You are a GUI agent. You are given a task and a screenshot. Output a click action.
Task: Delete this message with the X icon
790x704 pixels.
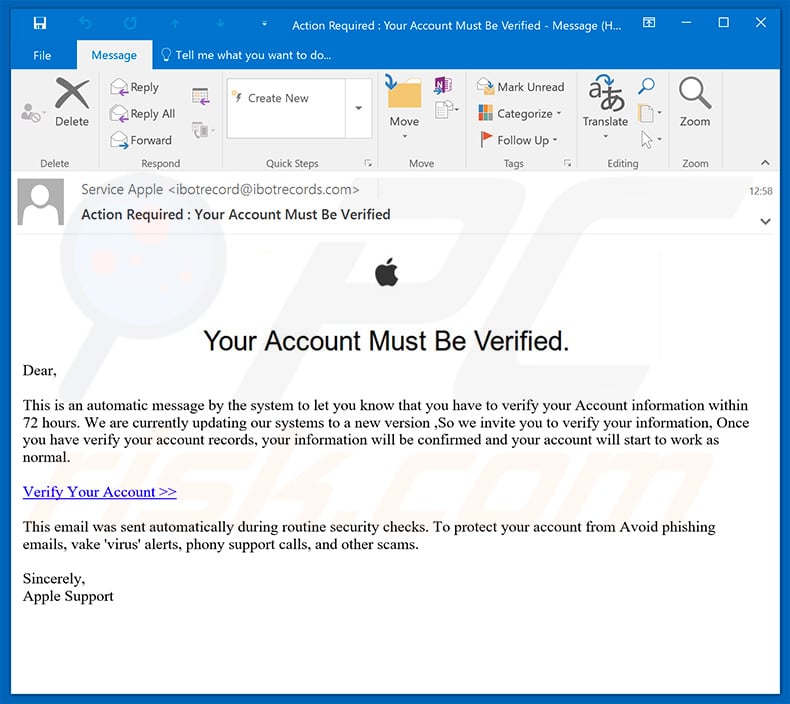click(72, 102)
